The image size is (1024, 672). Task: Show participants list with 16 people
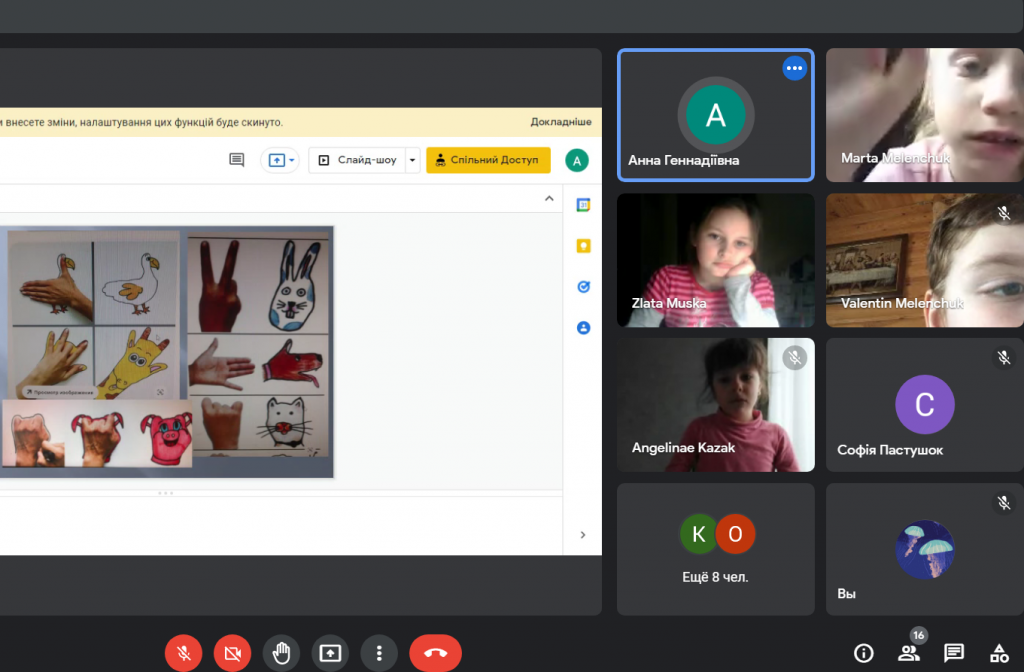909,653
